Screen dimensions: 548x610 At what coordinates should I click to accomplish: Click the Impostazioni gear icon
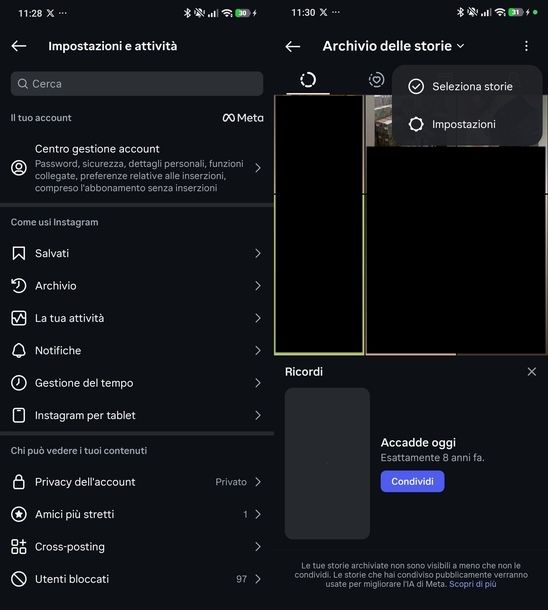(416, 124)
